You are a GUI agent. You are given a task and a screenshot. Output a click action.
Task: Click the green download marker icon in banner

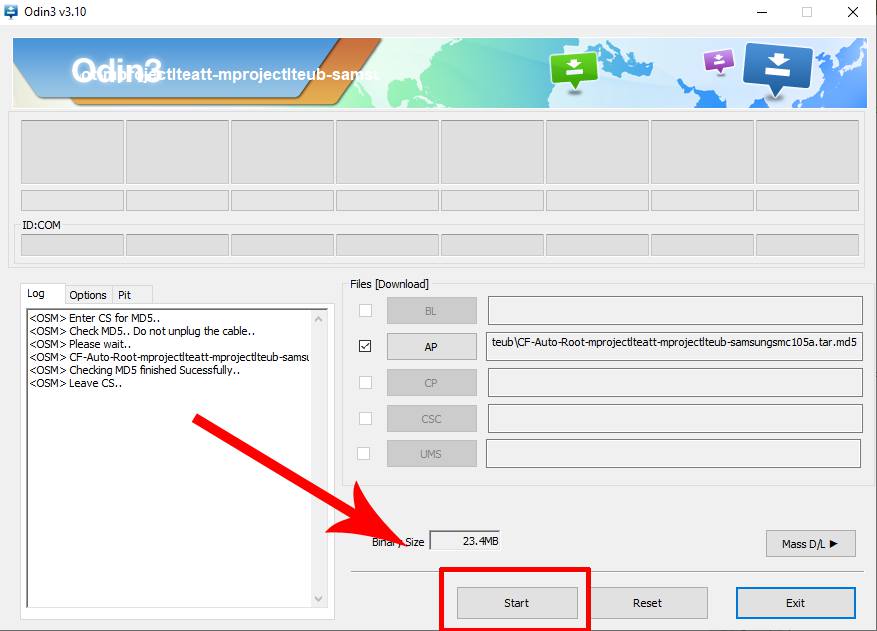[x=574, y=71]
